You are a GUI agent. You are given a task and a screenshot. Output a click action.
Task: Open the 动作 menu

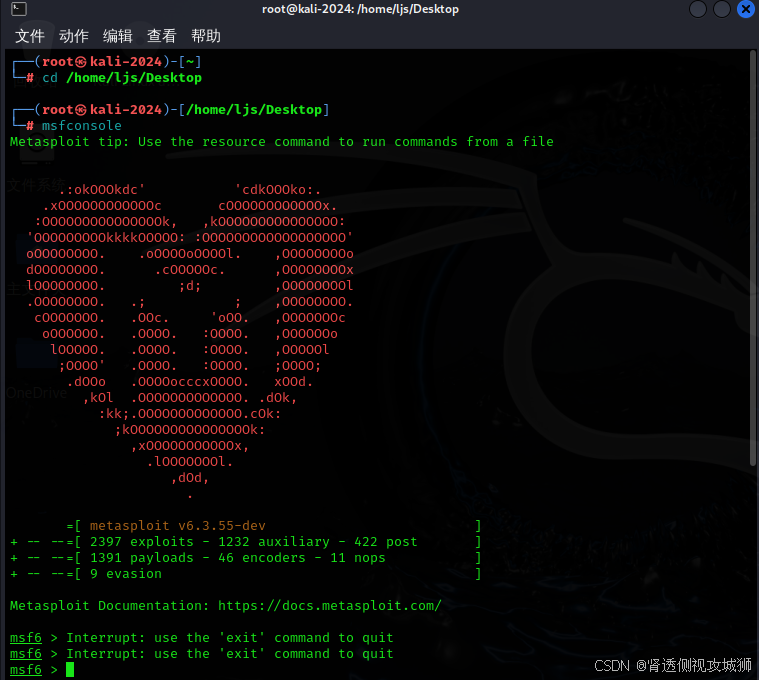[74, 36]
